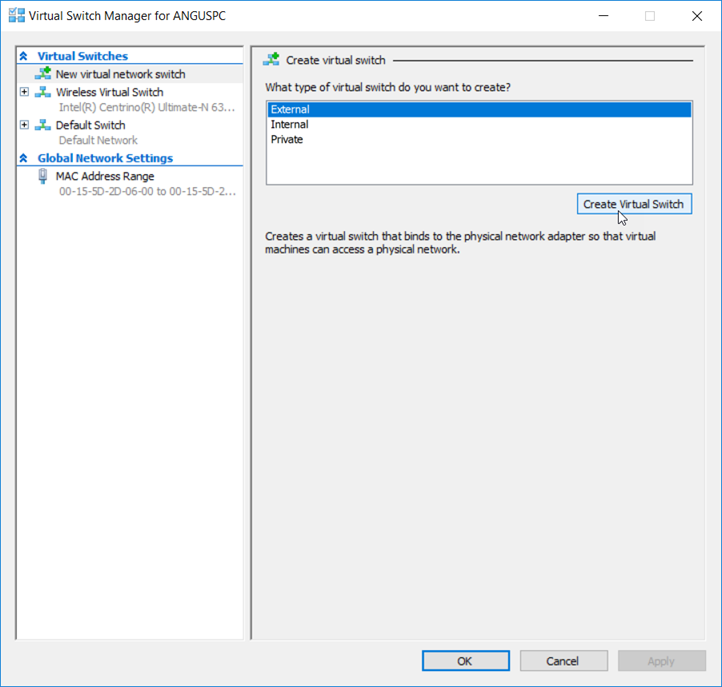
Task: Collapse the Global Network Settings section chevron
Action: (23, 158)
